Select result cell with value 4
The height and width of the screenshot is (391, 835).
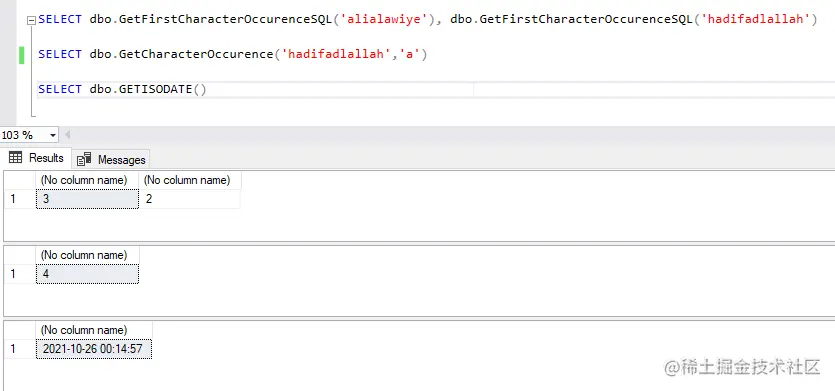point(87,274)
